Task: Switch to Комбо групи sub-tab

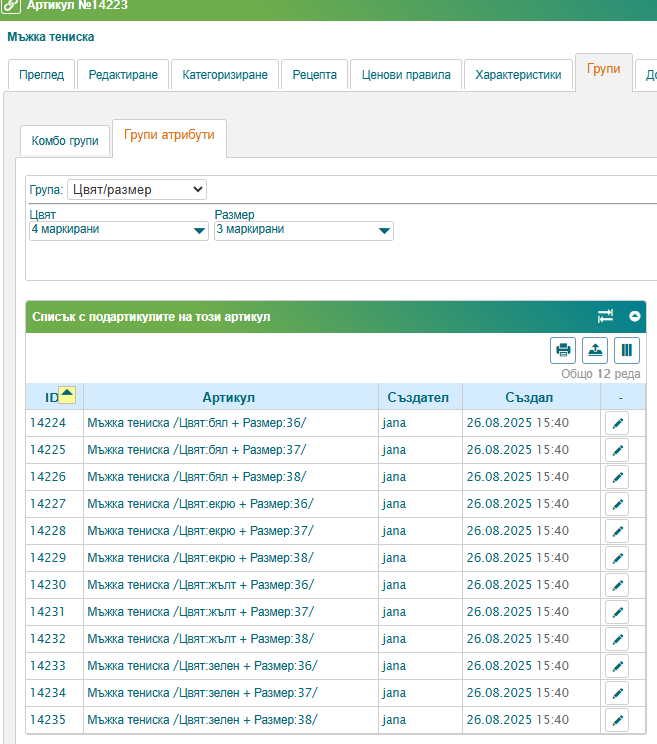Action: (x=65, y=140)
